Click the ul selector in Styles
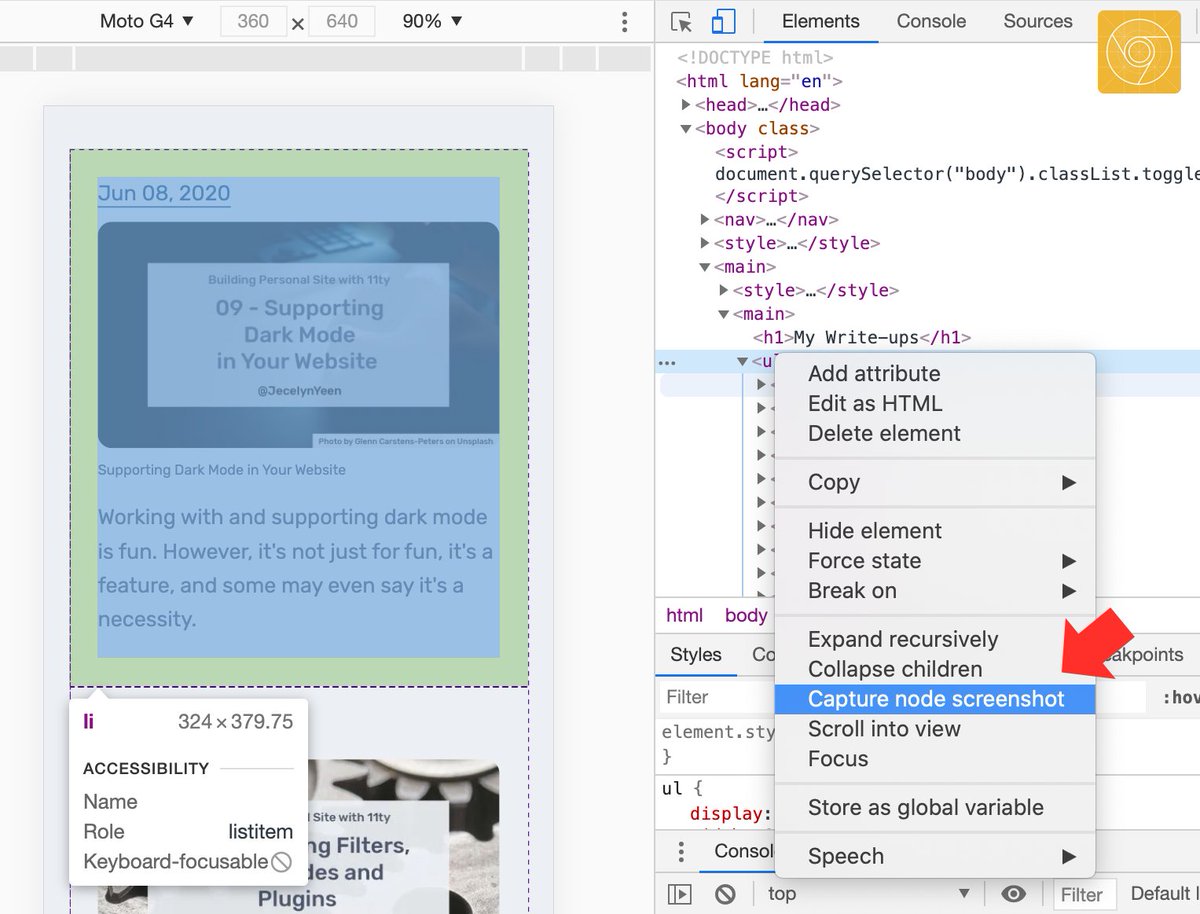This screenshot has width=1200, height=914. tap(672, 789)
